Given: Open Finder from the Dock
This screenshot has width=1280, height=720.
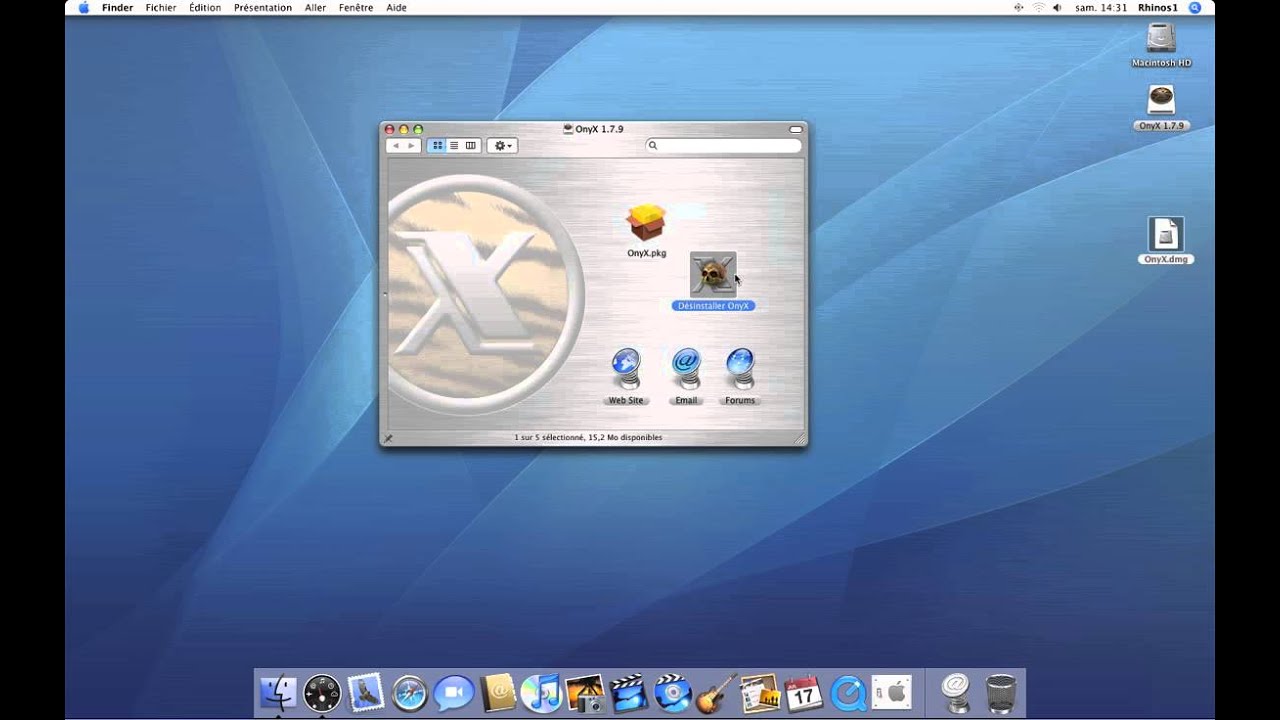Looking at the screenshot, I should tap(278, 692).
